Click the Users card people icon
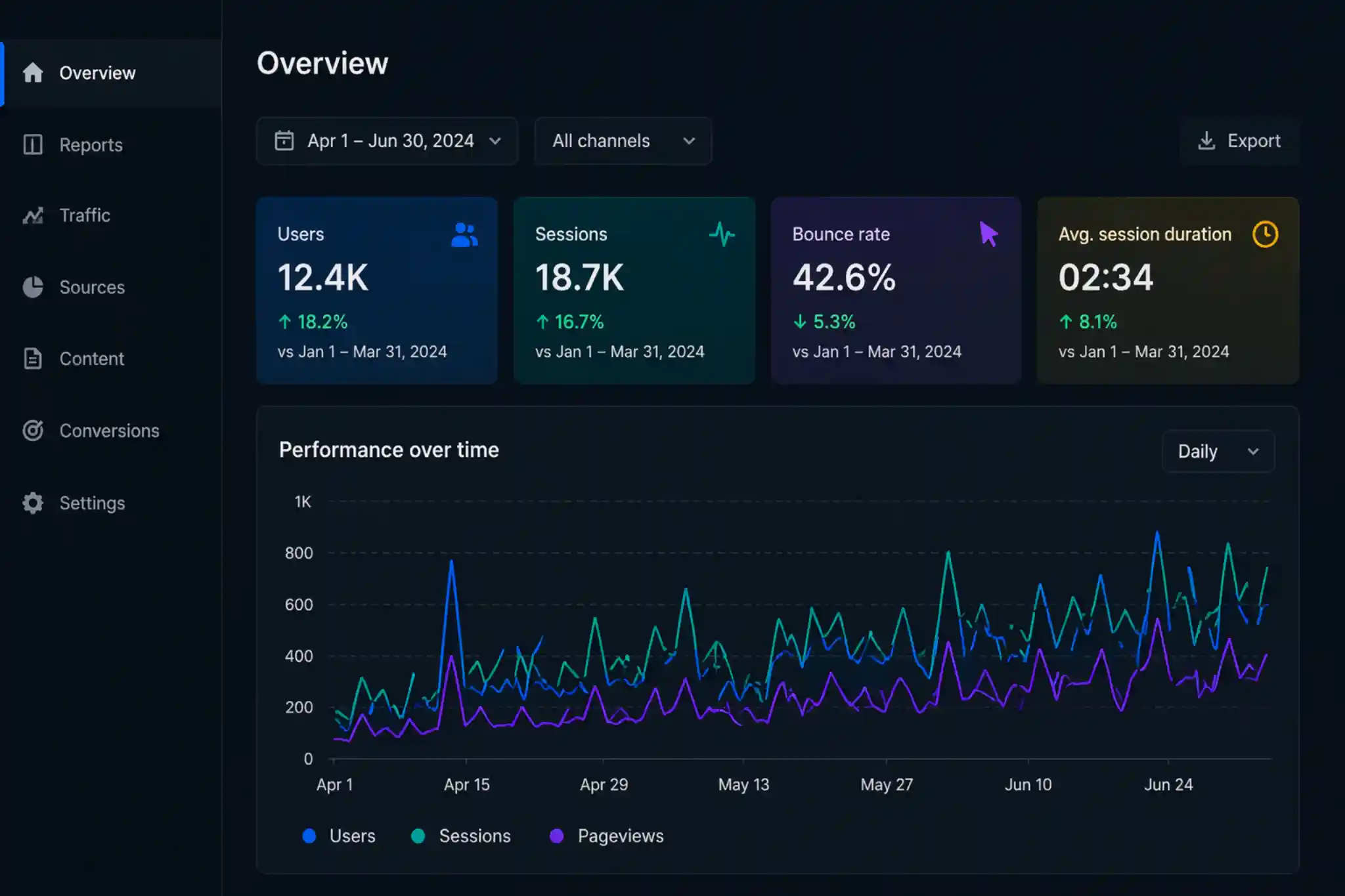Screen dimensions: 1345x896 [x=463, y=234]
